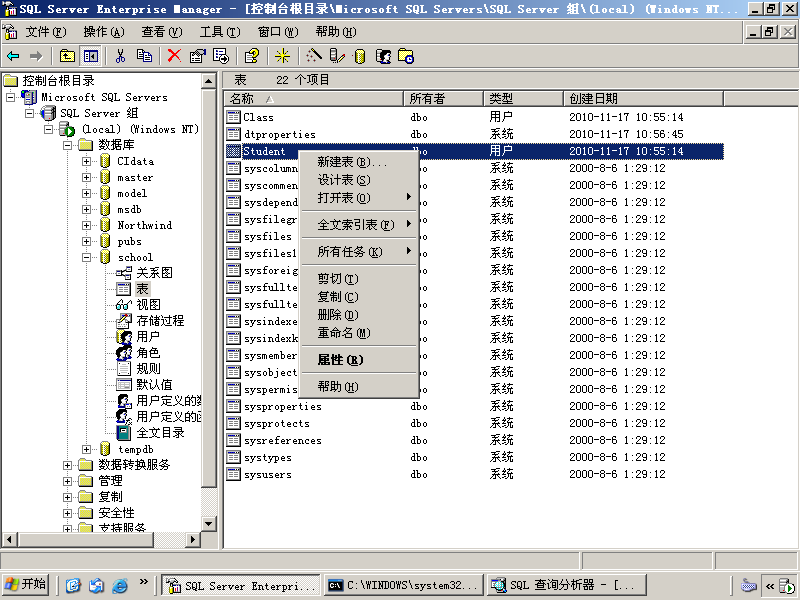
Task: Select the 全文目录 full-text catalogs node
Action: [x=160, y=433]
